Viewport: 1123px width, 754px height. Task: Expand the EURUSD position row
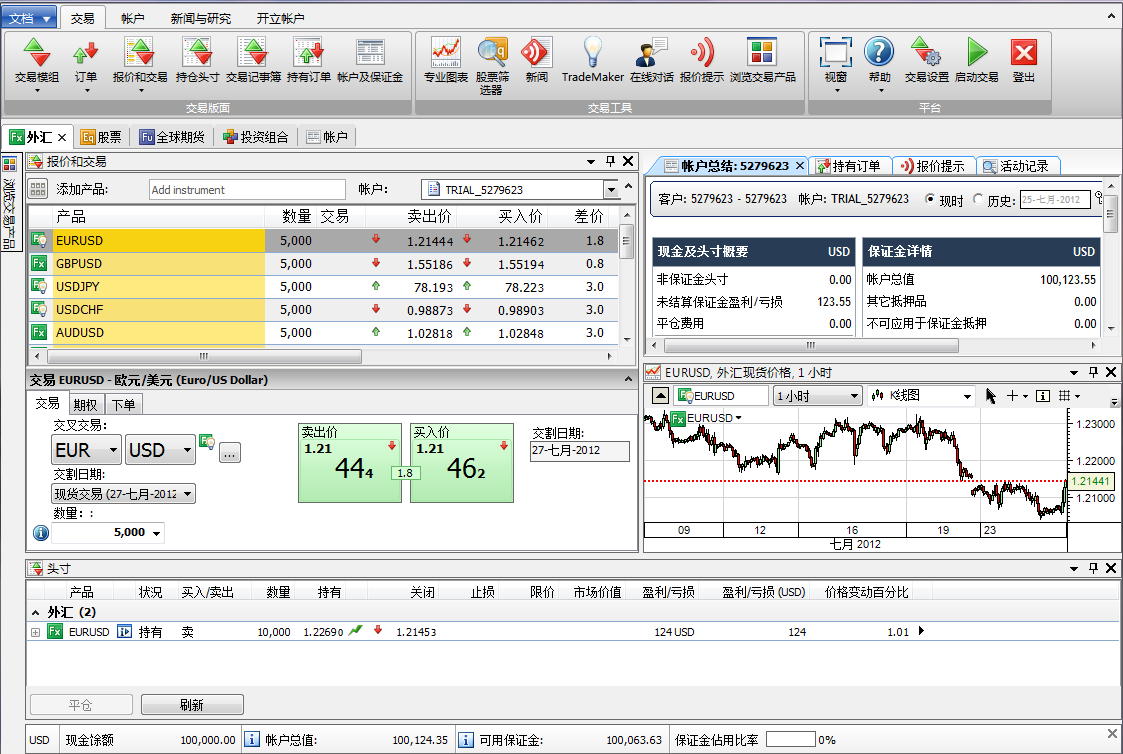click(x=35, y=632)
